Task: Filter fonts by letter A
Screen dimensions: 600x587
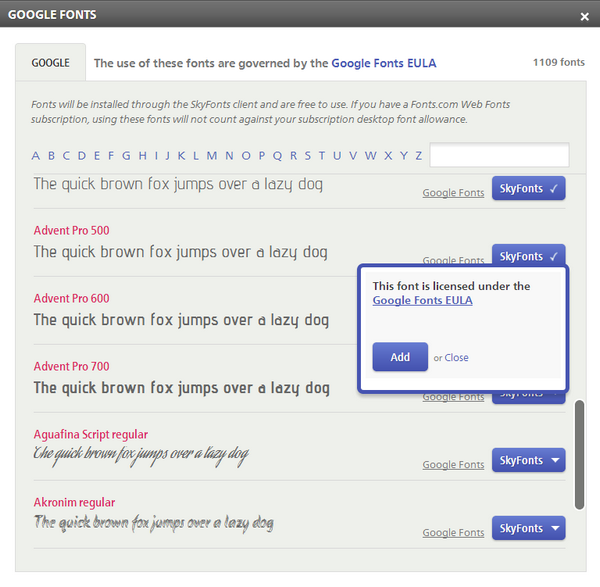Action: [36, 156]
